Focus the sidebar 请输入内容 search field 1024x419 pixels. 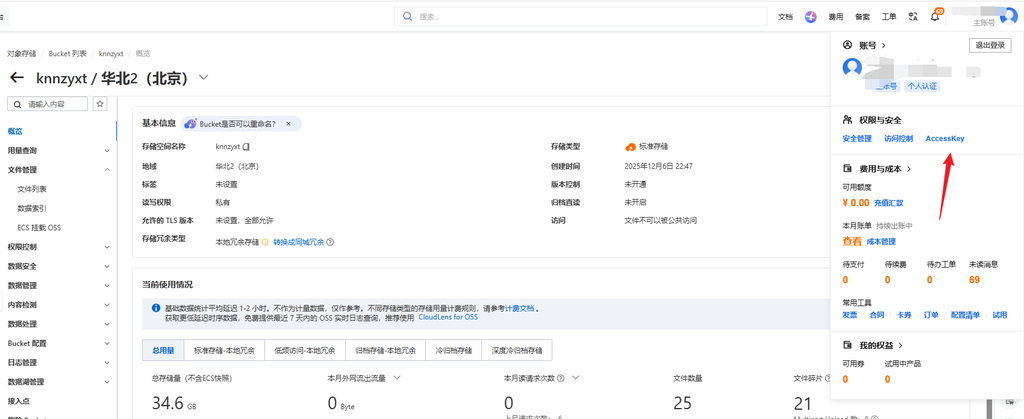tap(47, 104)
